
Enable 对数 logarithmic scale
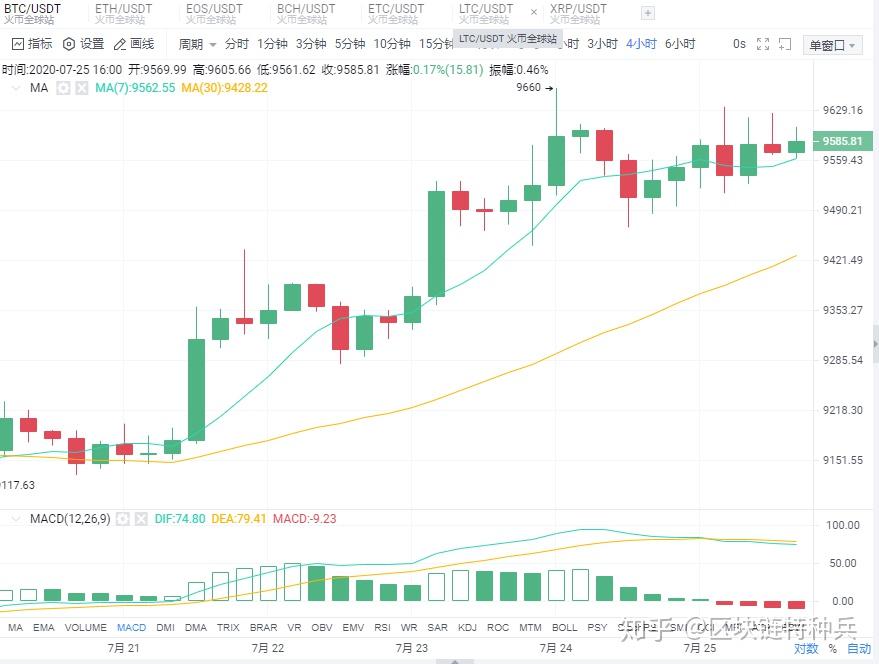coord(806,649)
